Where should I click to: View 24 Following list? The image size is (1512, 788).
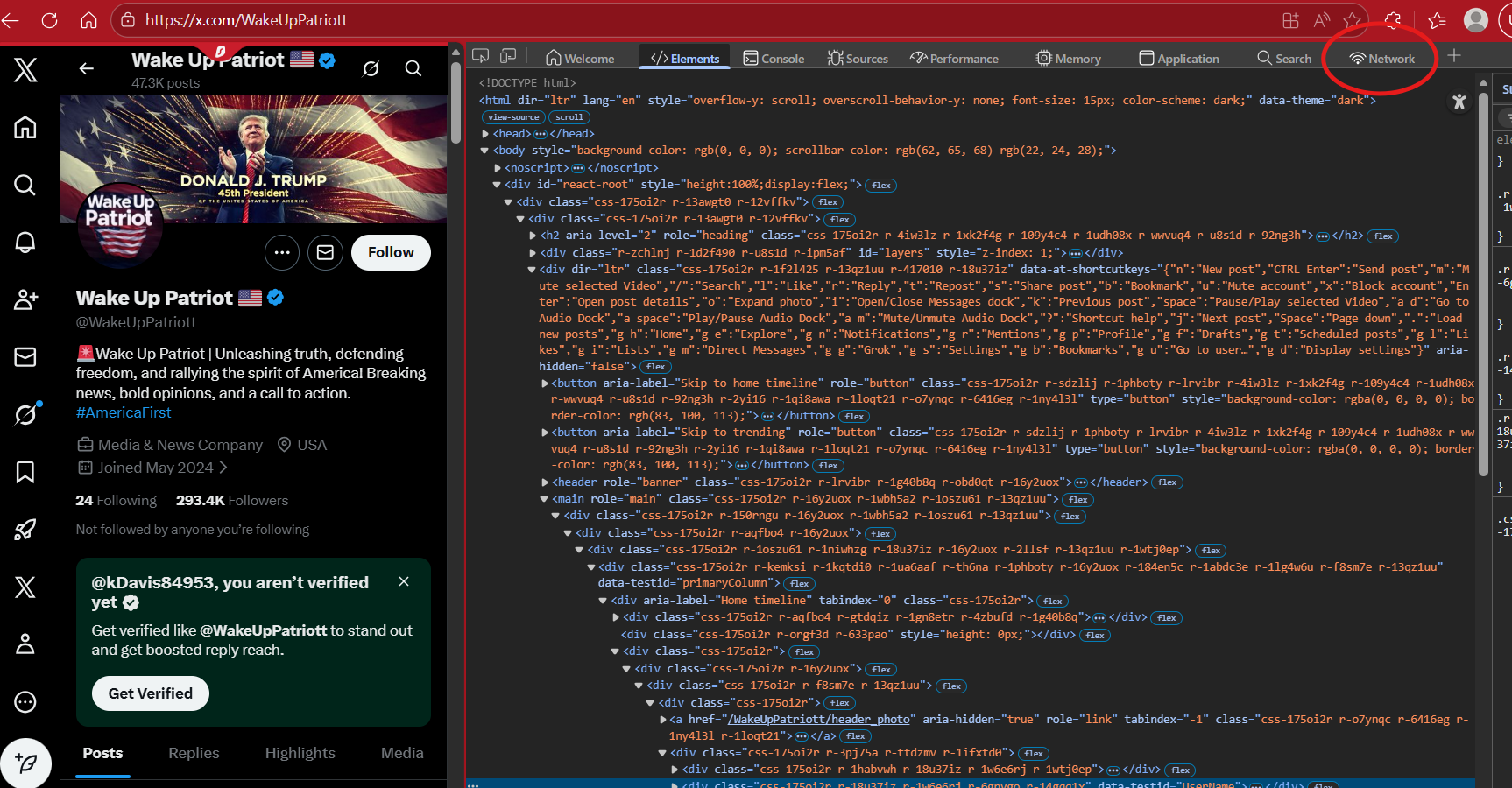click(x=117, y=501)
